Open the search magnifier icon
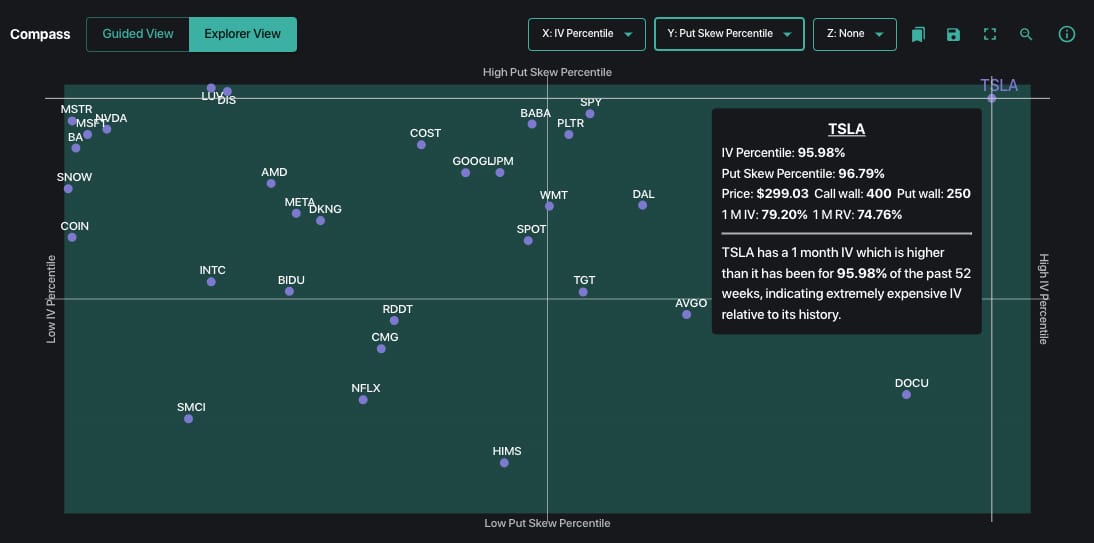This screenshot has height=543, width=1094. pos(1026,34)
